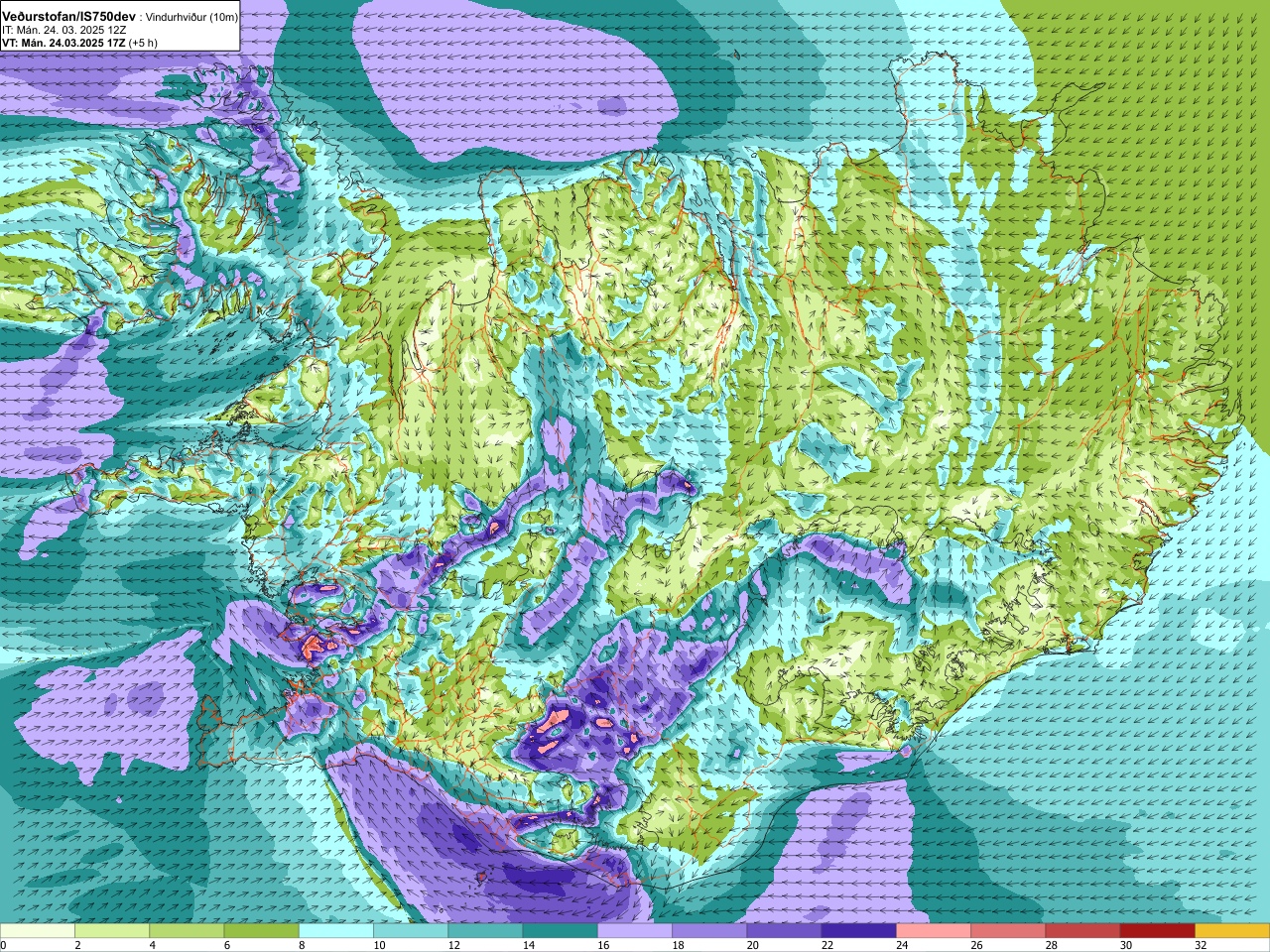The height and width of the screenshot is (952, 1270).
Task: Click the legend number 12
Action: (x=453, y=945)
